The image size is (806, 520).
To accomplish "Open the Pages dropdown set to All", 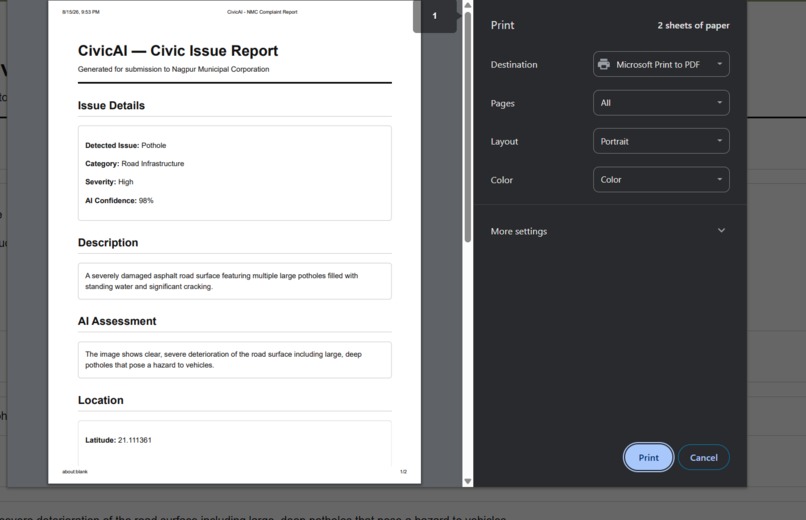I will [x=661, y=103].
